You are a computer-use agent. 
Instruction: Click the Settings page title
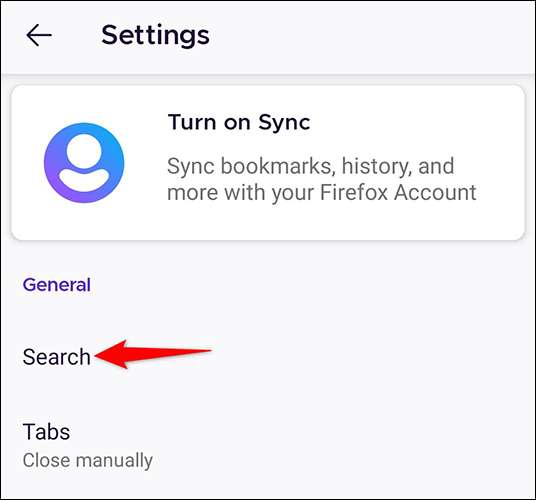(x=156, y=35)
